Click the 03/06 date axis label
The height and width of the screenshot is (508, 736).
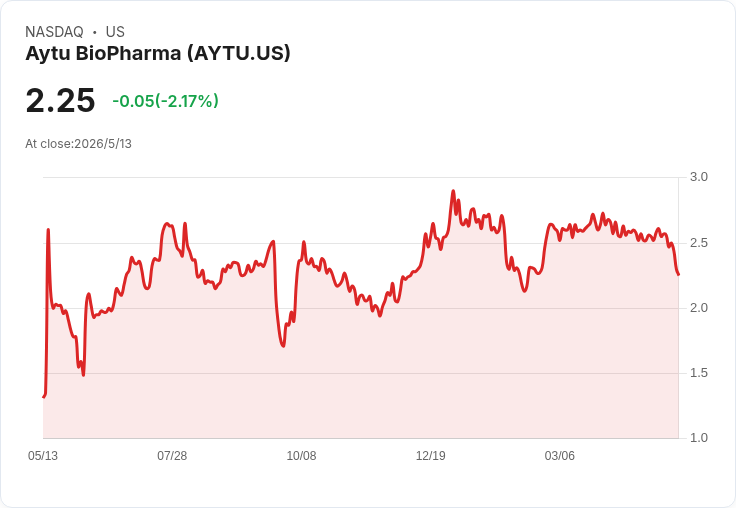coord(560,455)
